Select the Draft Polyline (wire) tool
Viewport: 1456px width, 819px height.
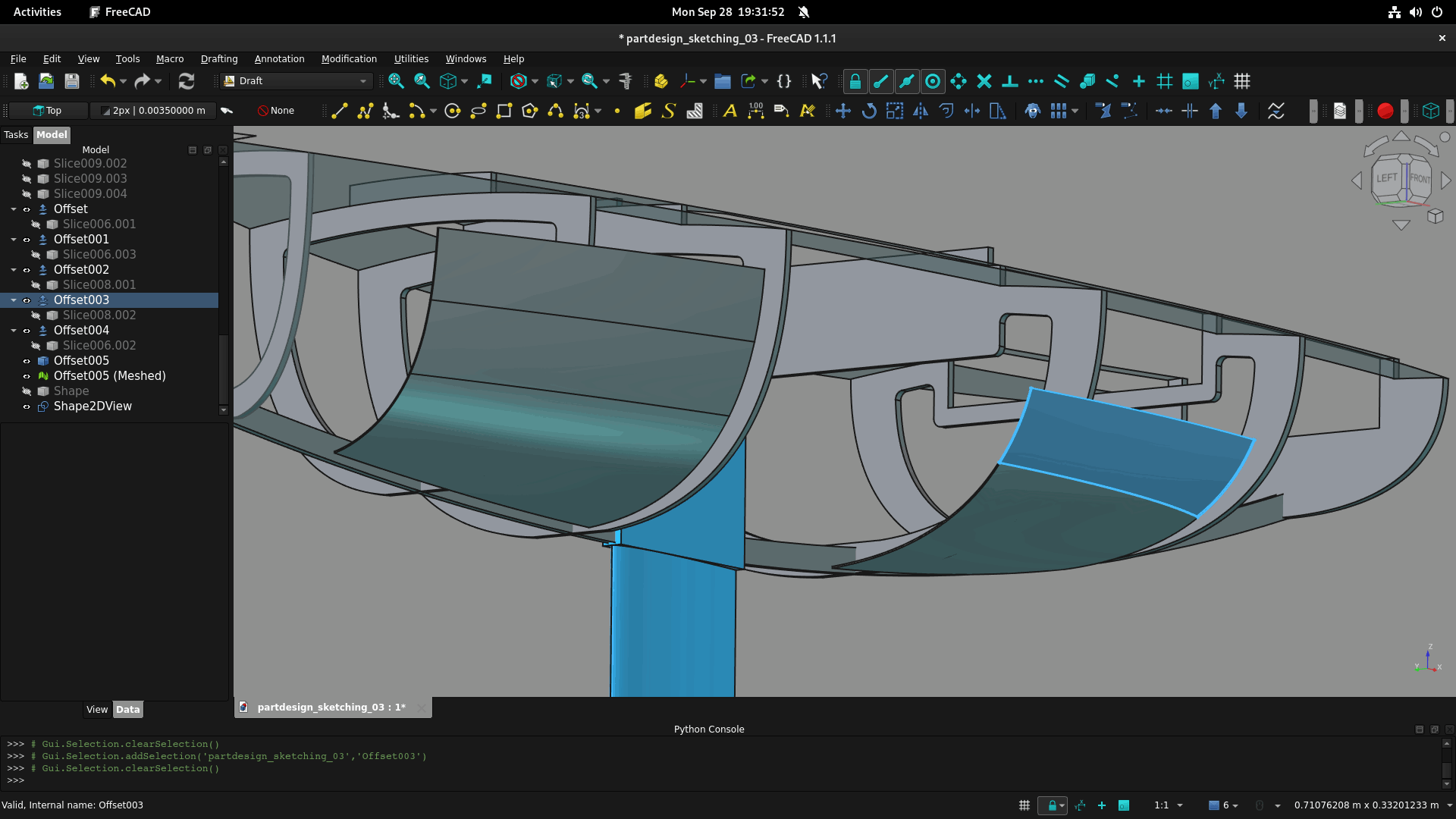[365, 111]
